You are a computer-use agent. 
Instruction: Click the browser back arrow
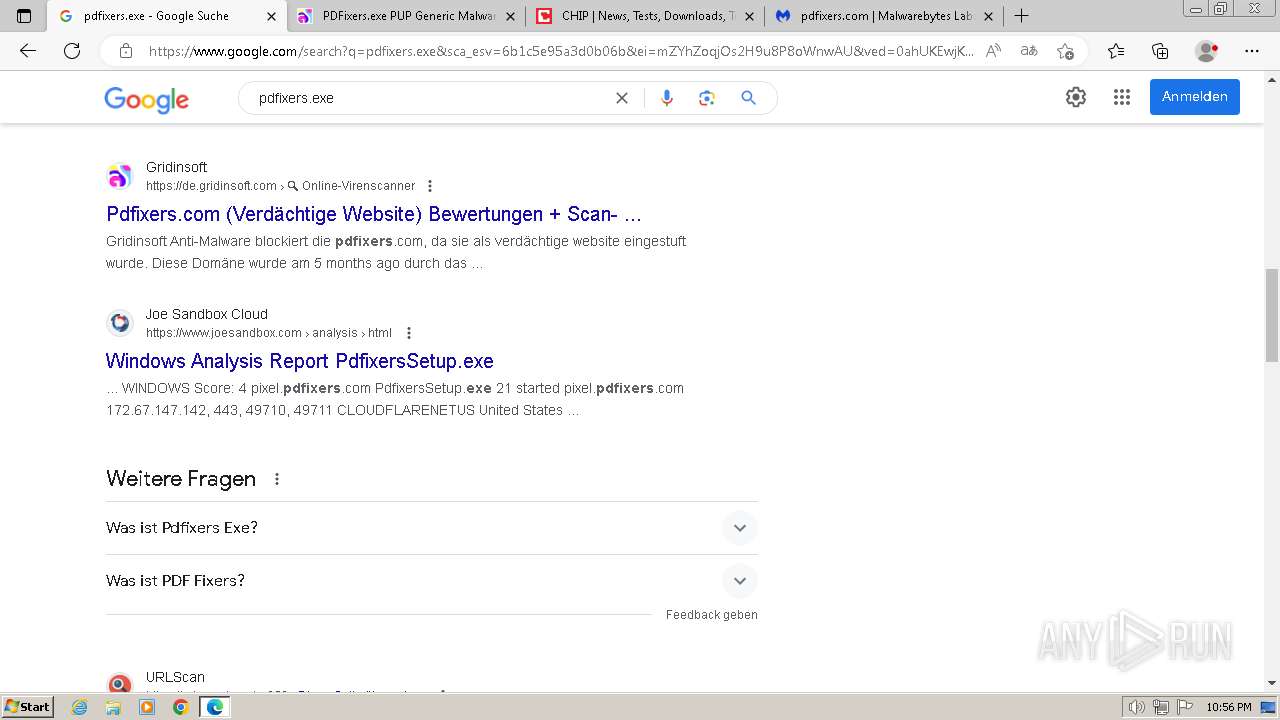(28, 51)
